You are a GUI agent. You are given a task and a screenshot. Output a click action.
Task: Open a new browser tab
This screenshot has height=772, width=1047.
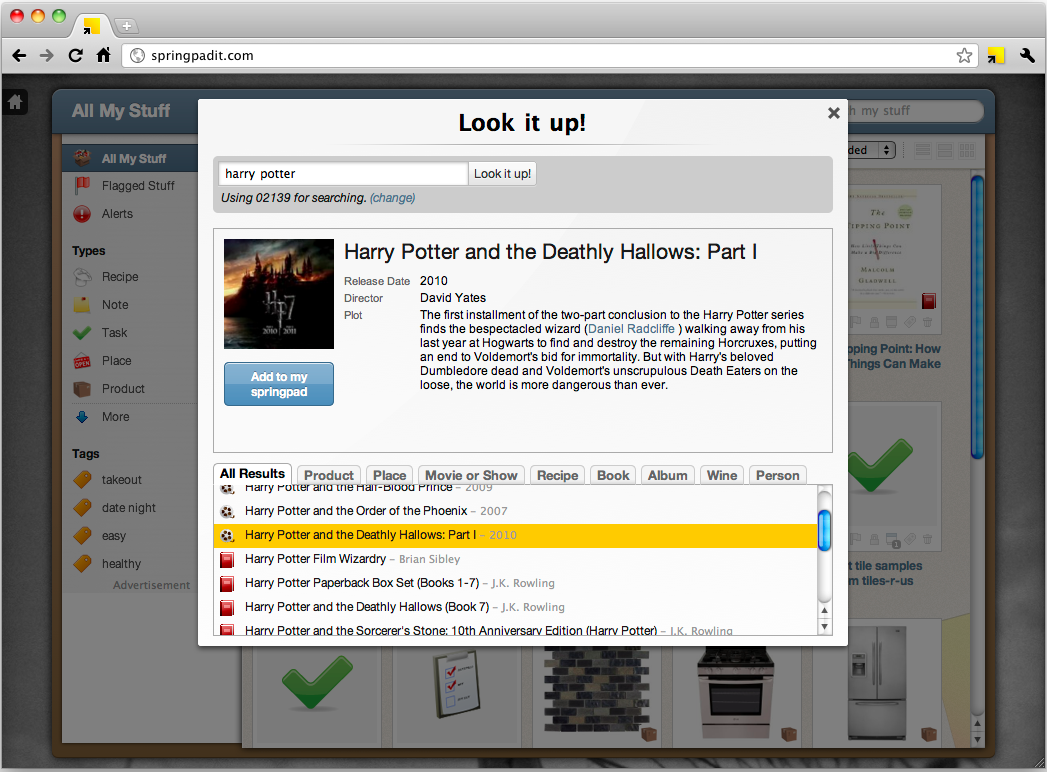126,26
